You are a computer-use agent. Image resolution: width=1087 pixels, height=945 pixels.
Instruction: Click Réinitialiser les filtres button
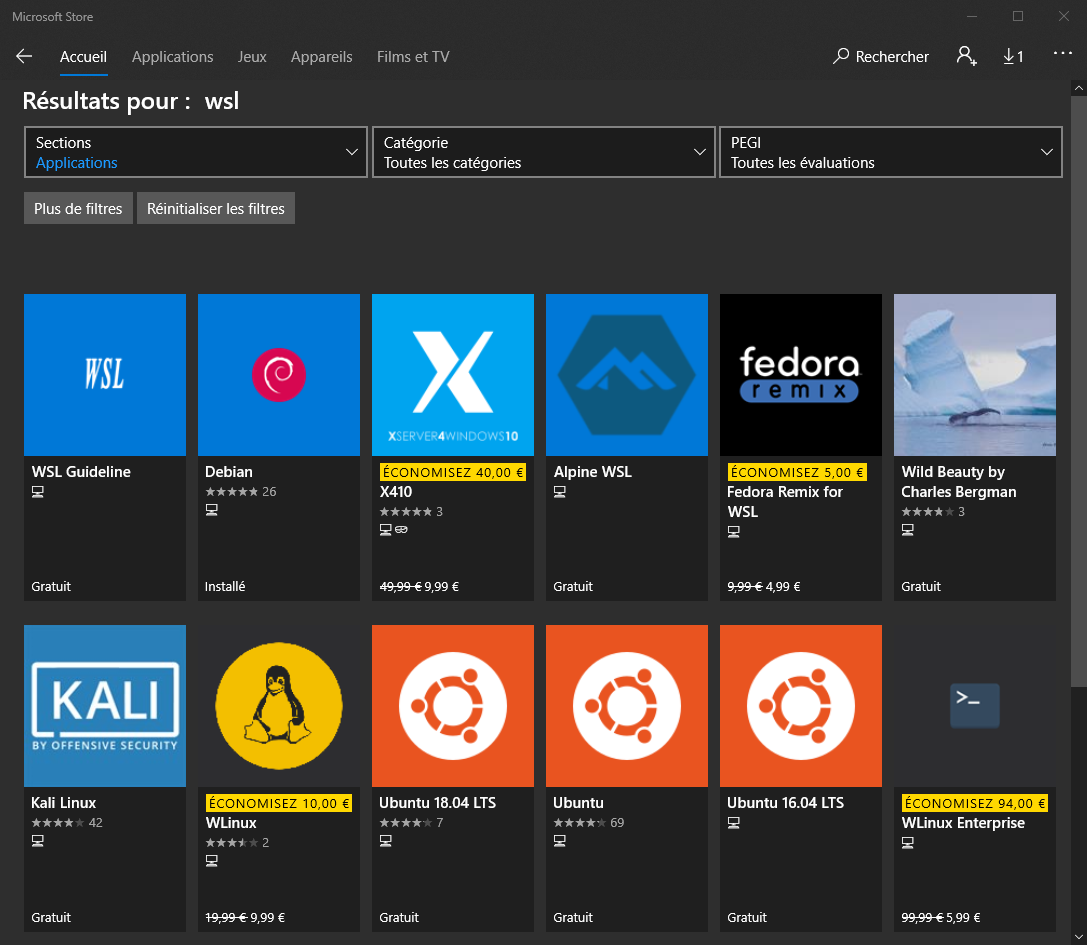tap(216, 208)
